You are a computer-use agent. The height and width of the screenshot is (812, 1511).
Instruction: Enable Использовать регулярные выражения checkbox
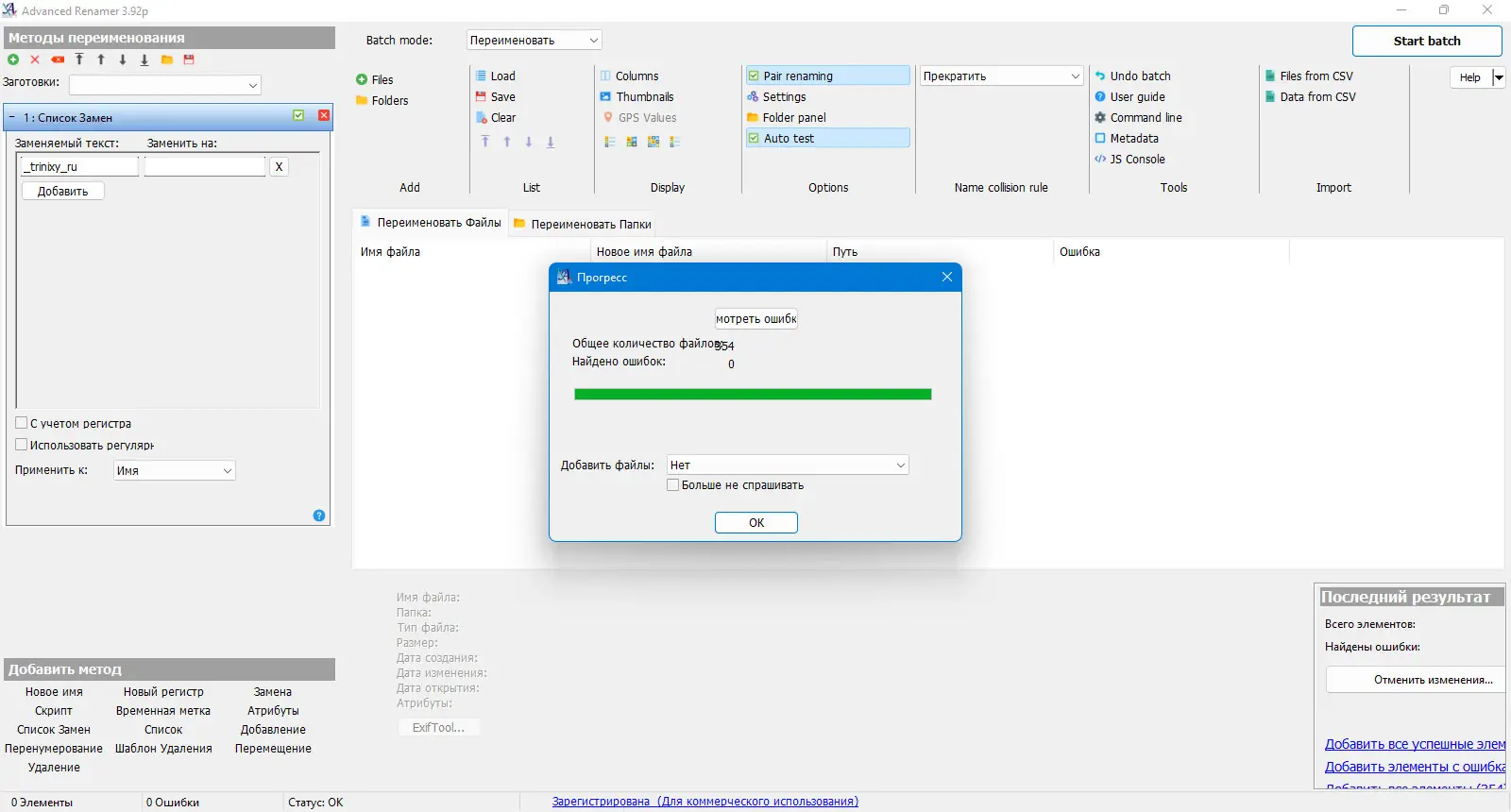(x=21, y=445)
